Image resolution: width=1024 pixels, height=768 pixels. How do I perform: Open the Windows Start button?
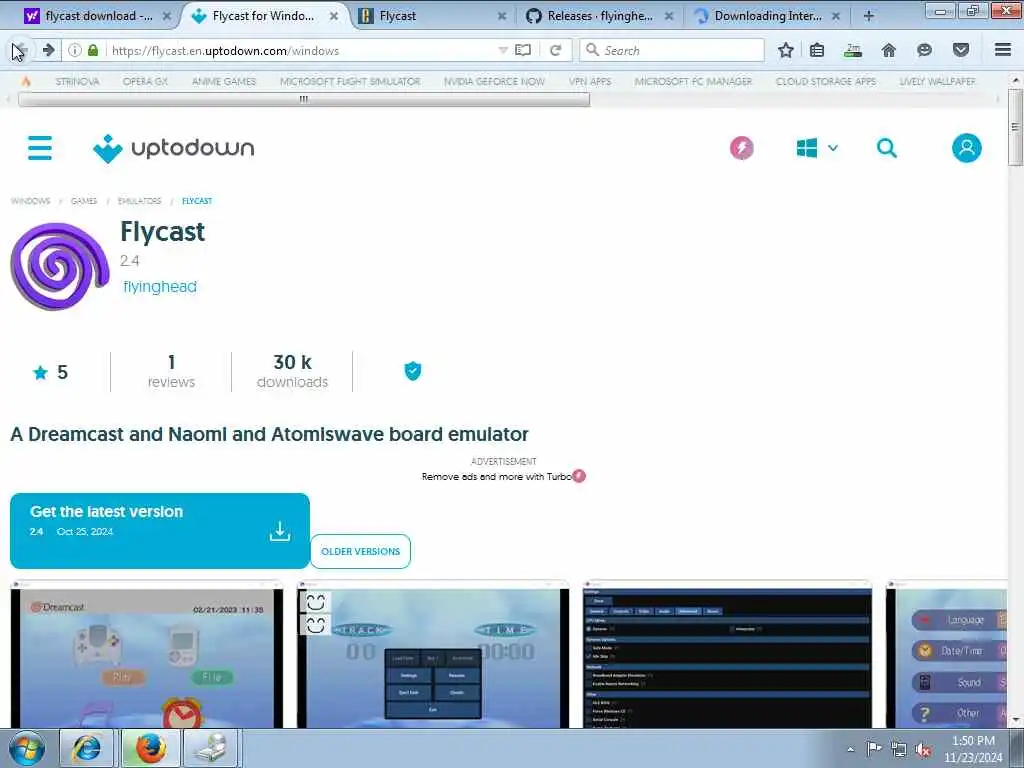(x=27, y=748)
